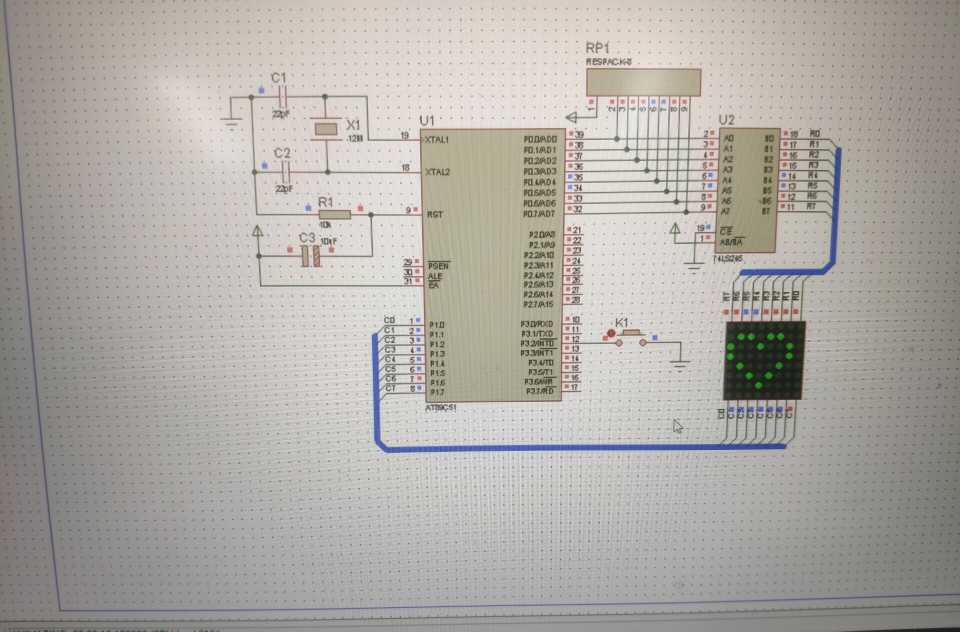The height and width of the screenshot is (632, 960).
Task: Click the XTAL2 pin label on U1
Action: (x=438, y=172)
